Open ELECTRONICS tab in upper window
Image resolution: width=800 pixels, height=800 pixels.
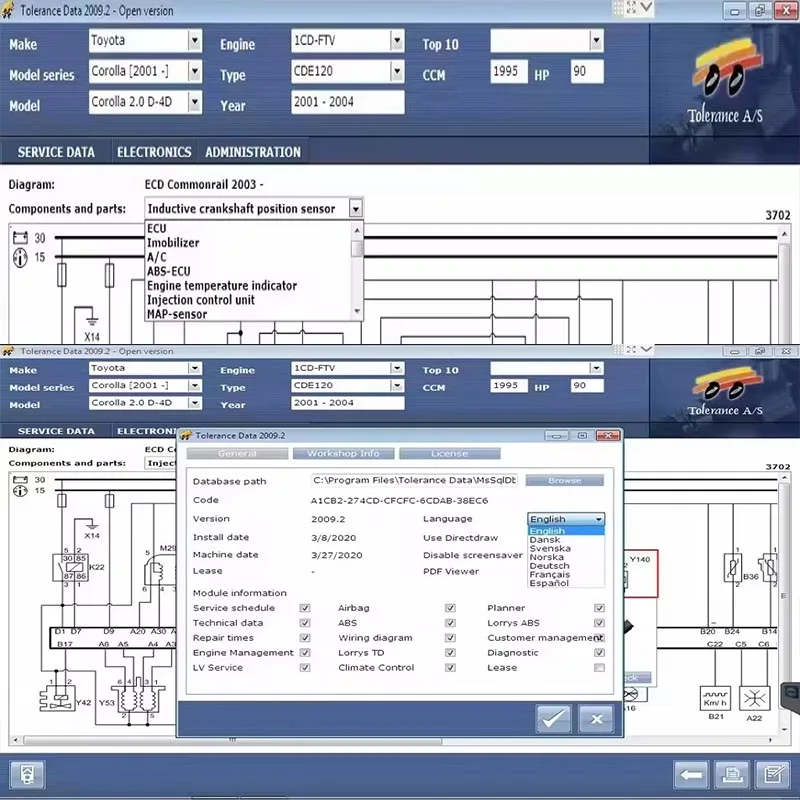154,152
